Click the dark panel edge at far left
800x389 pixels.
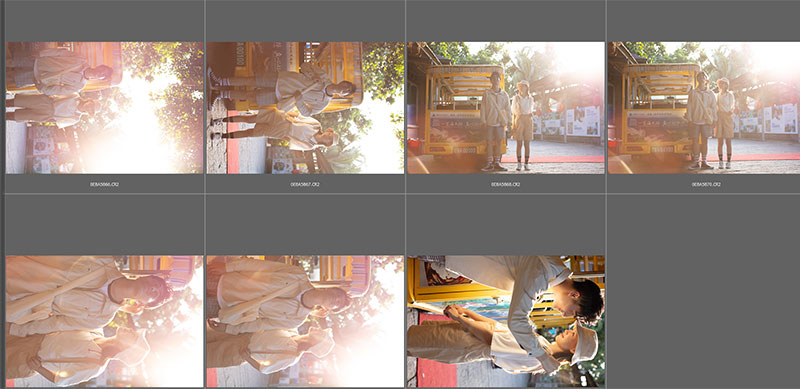[x=2, y=194]
